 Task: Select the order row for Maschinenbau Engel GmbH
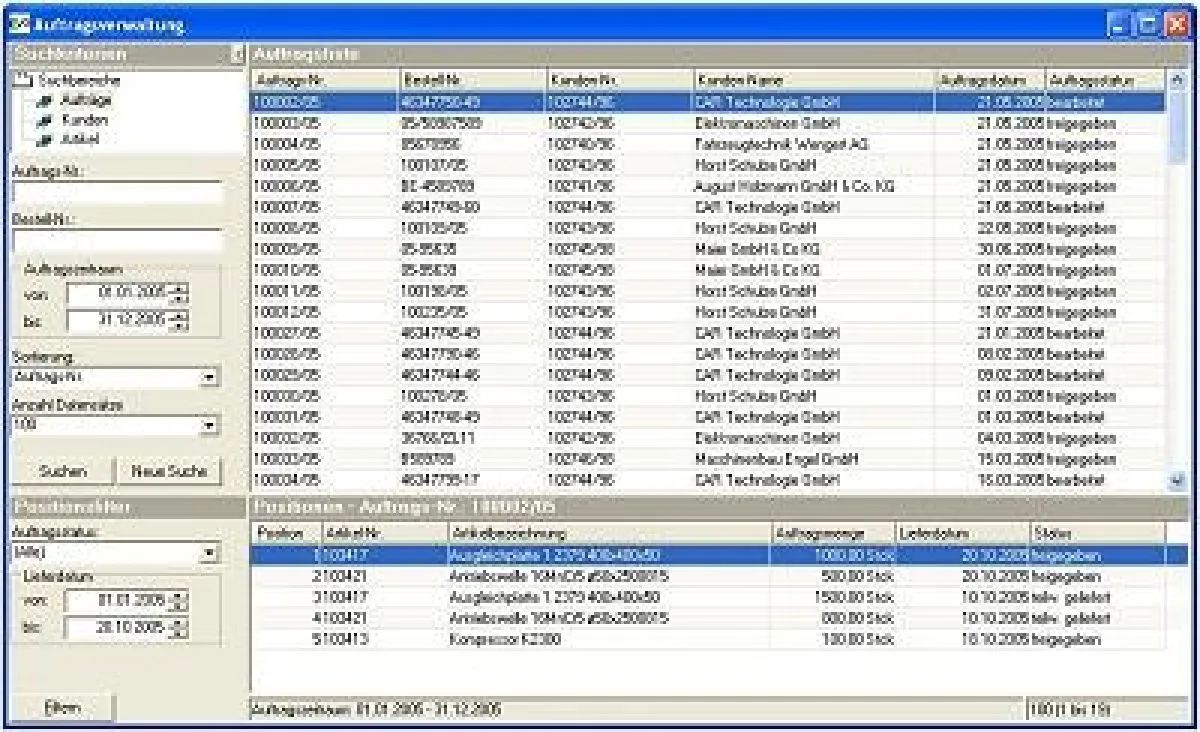[700, 456]
